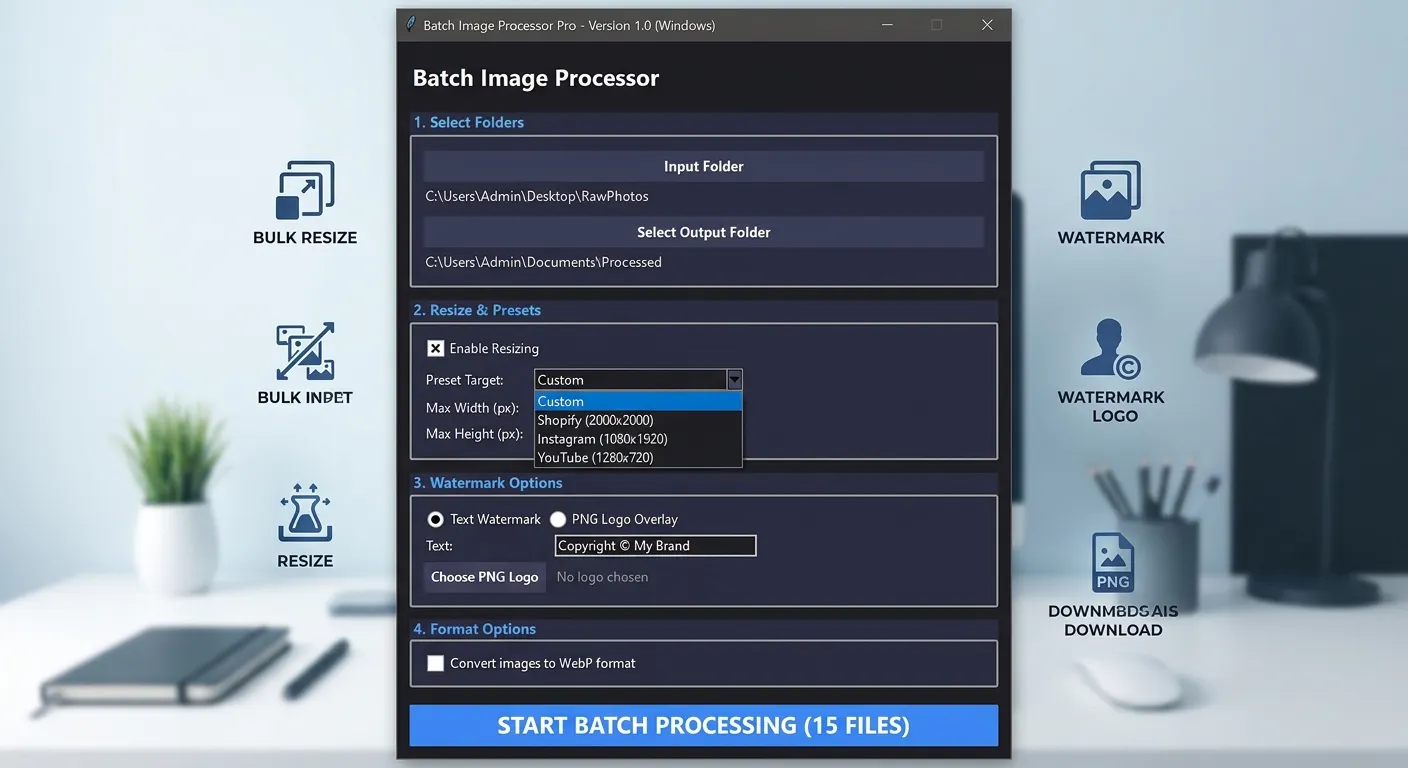Click the Input Folder button

[x=704, y=166]
